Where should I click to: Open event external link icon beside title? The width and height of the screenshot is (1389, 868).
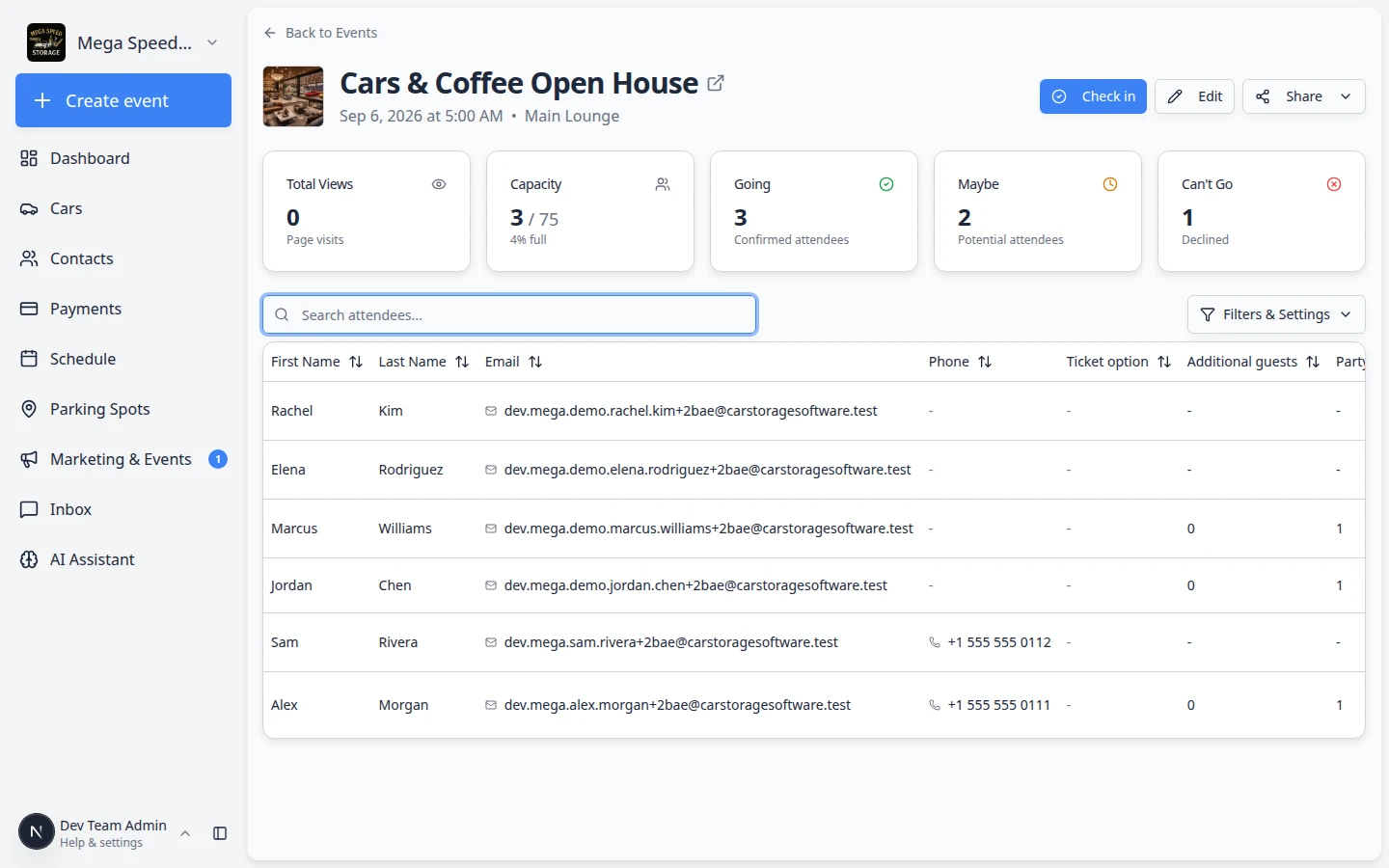(x=716, y=84)
